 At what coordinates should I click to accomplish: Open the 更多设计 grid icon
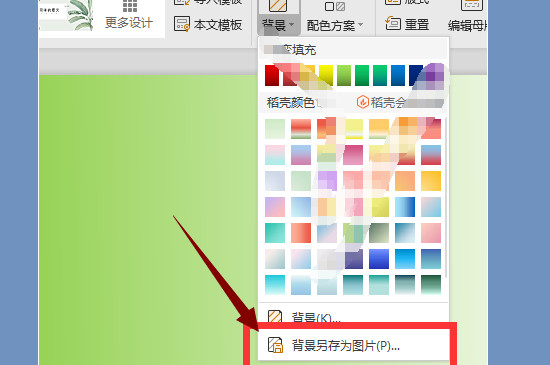tap(130, 5)
